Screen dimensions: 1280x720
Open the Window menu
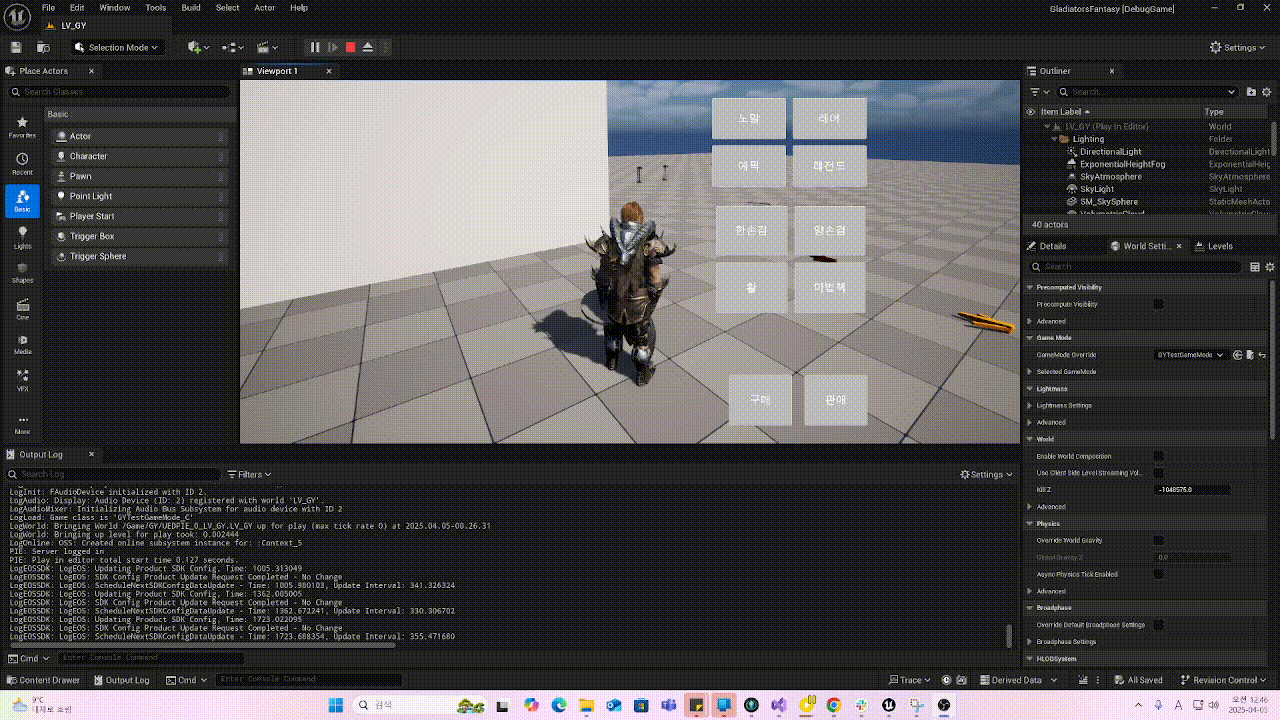coord(114,8)
